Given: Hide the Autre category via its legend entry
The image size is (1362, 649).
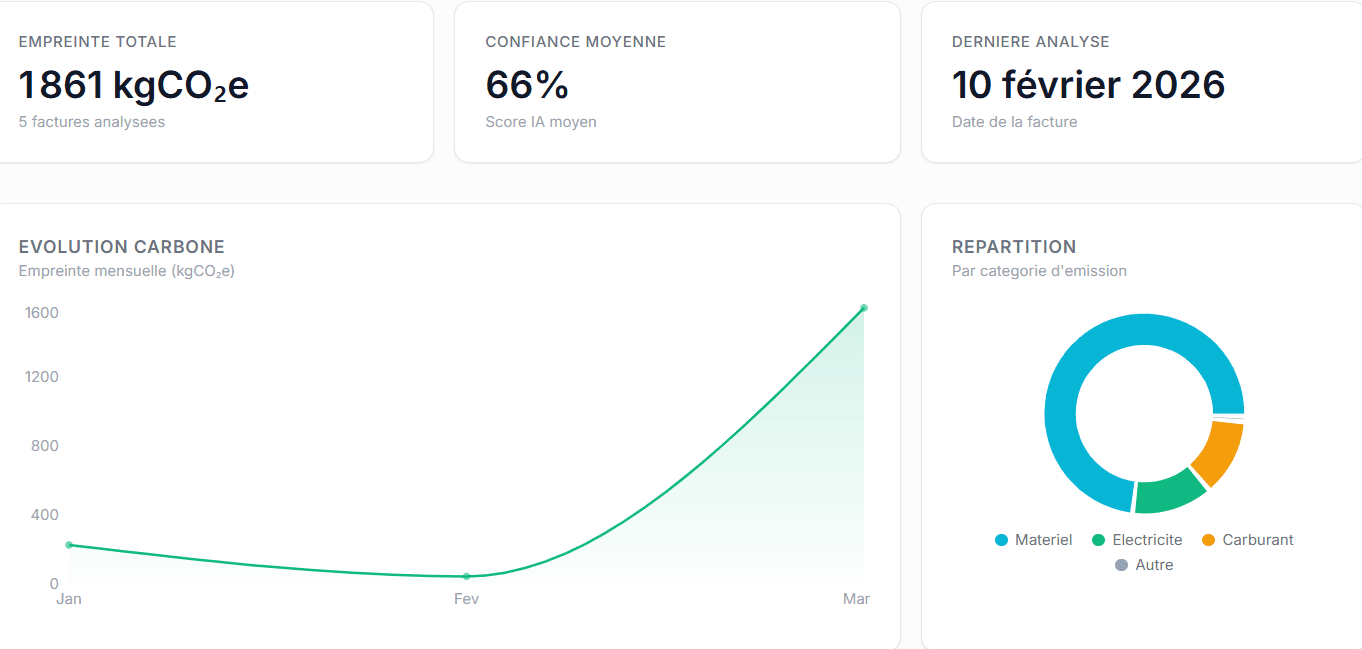Looking at the screenshot, I should pos(1144,564).
